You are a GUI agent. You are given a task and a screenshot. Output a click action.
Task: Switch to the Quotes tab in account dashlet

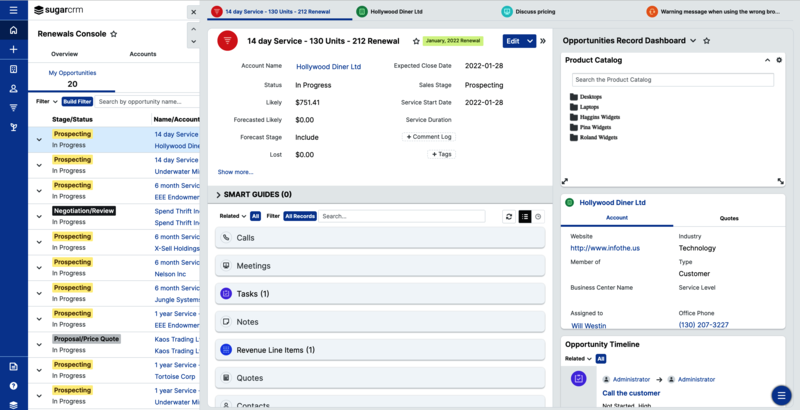coord(729,217)
